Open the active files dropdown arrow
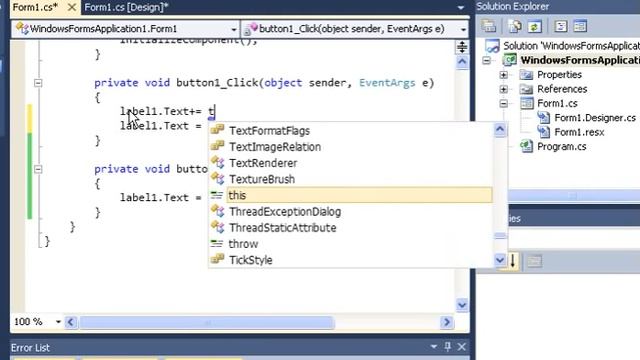 pos(461,7)
